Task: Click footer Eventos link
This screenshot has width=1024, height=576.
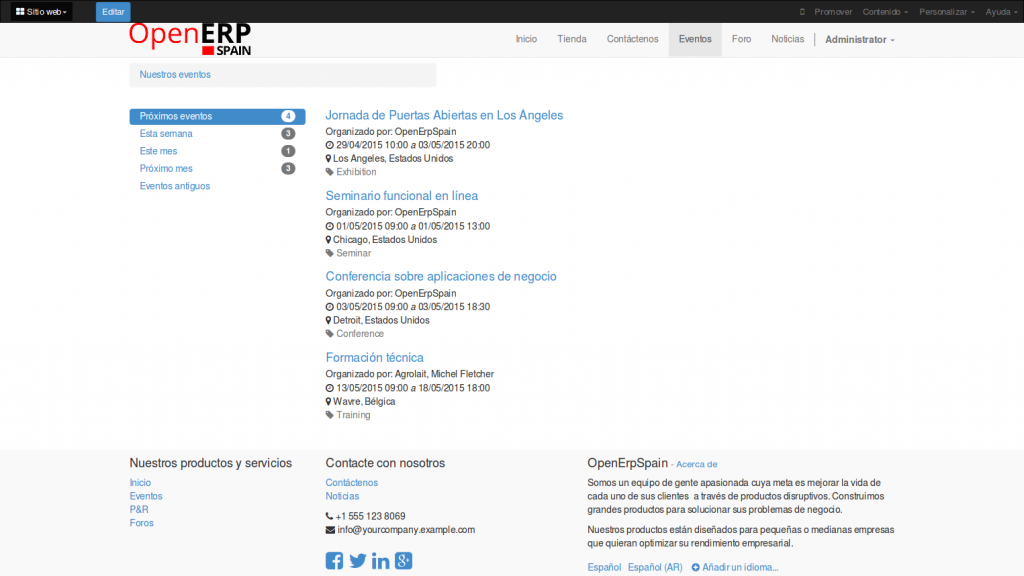Action: (x=146, y=496)
